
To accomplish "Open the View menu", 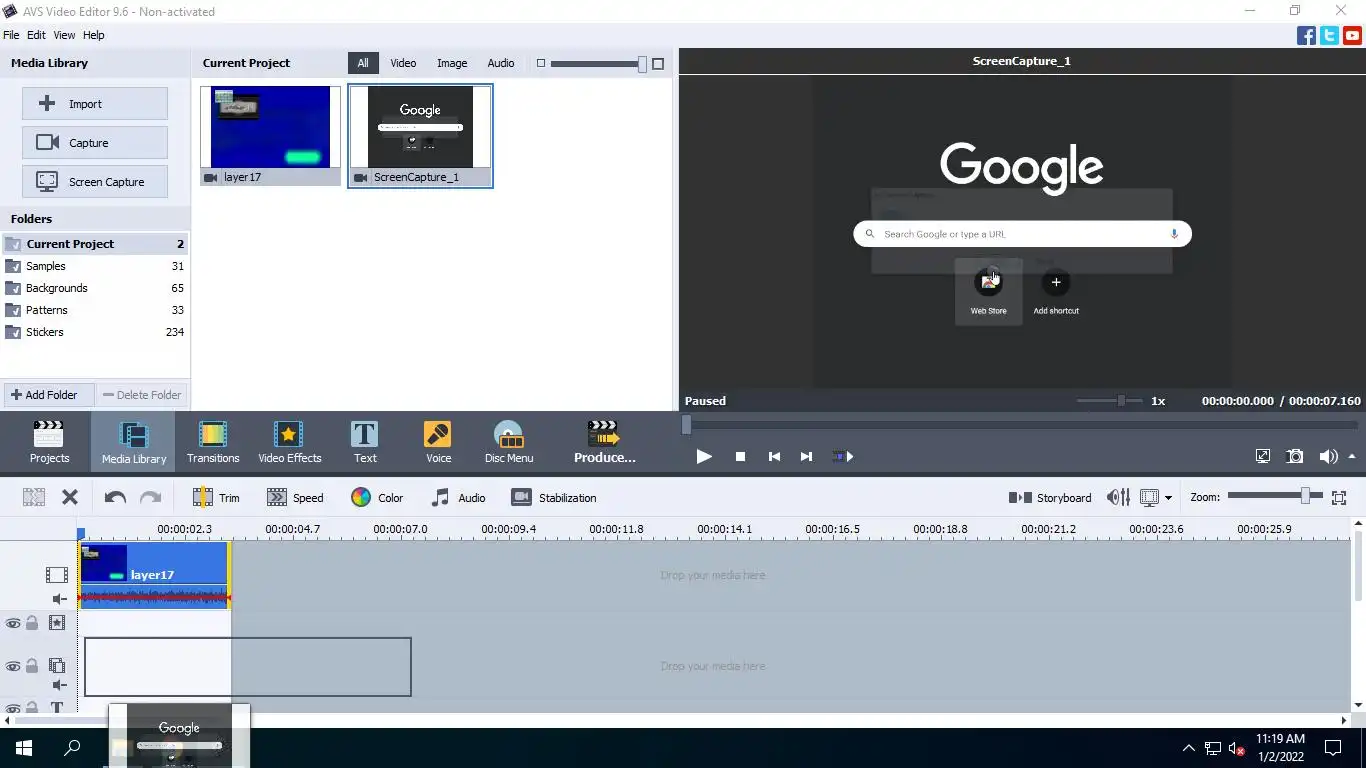I will pos(64,35).
